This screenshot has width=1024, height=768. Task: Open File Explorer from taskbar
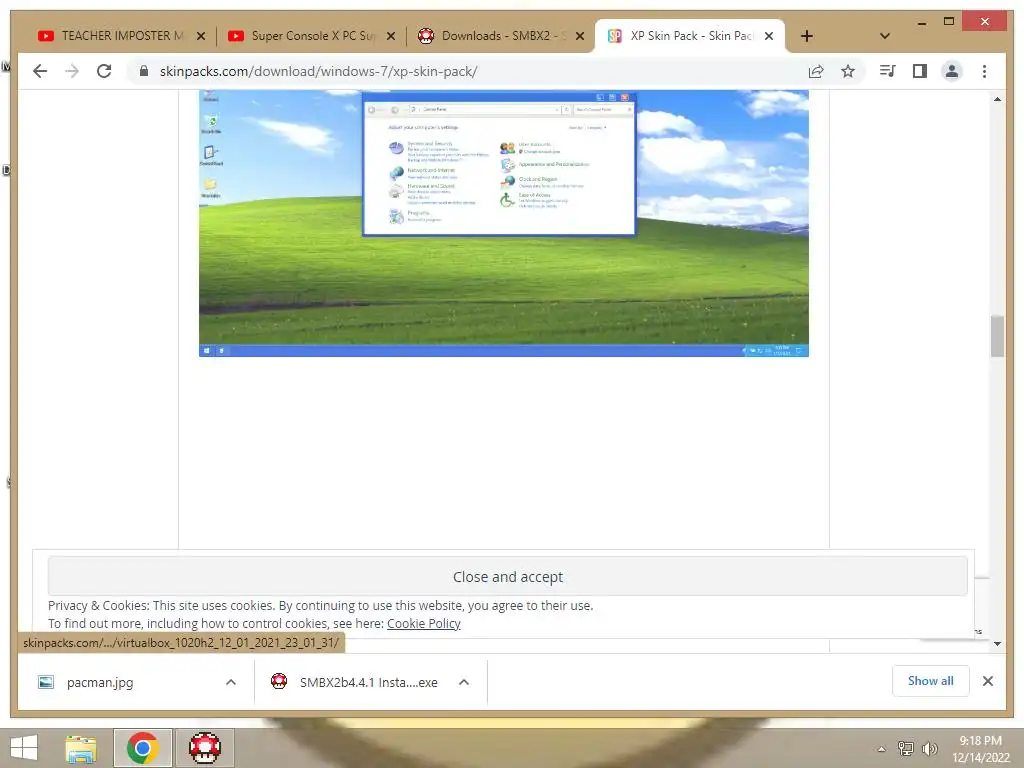pyautogui.click(x=81, y=748)
